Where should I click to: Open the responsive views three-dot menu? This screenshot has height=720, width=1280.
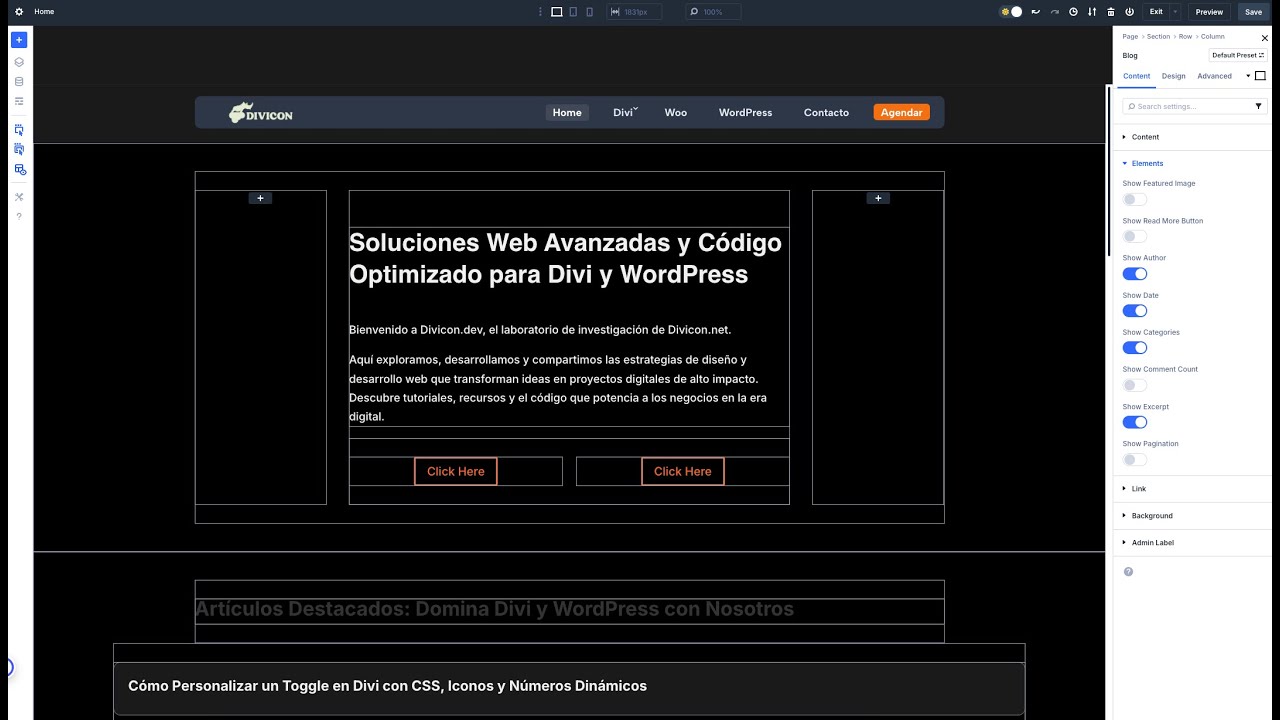coord(541,12)
